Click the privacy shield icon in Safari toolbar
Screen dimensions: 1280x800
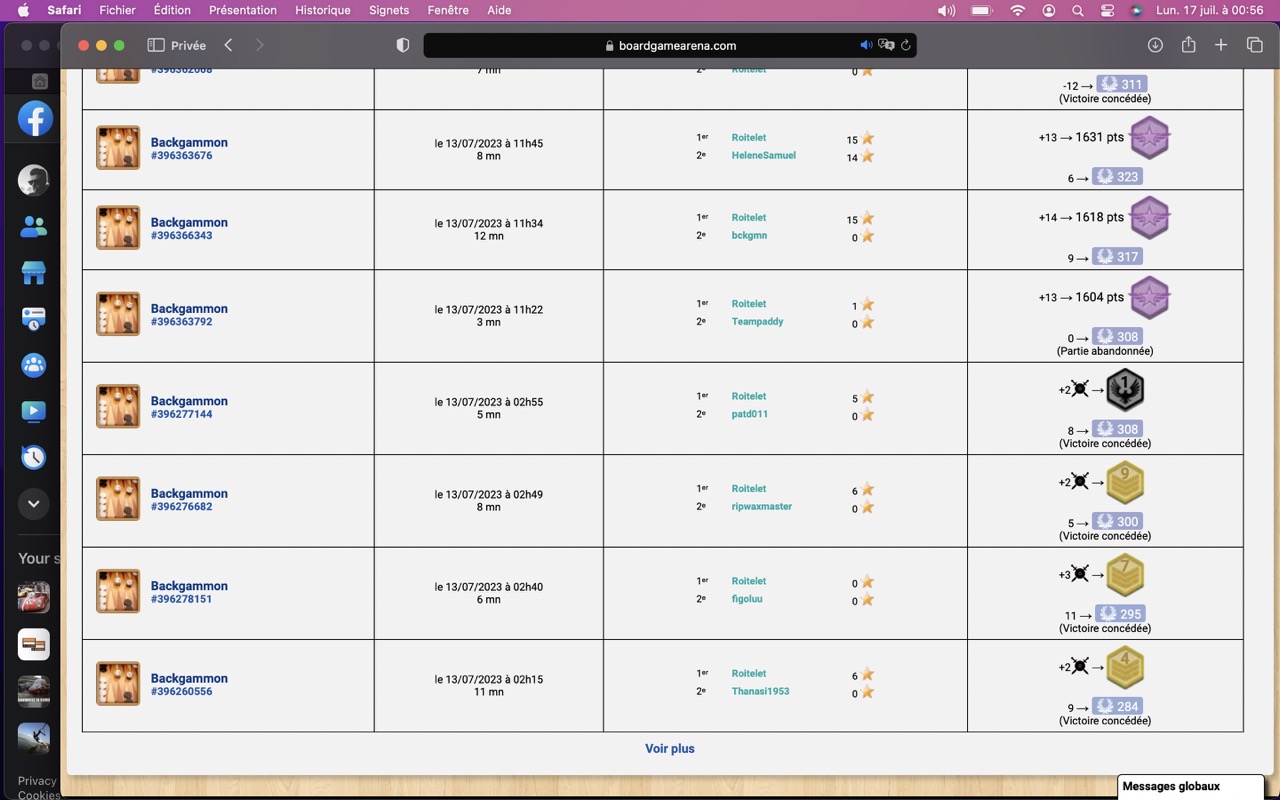click(403, 45)
